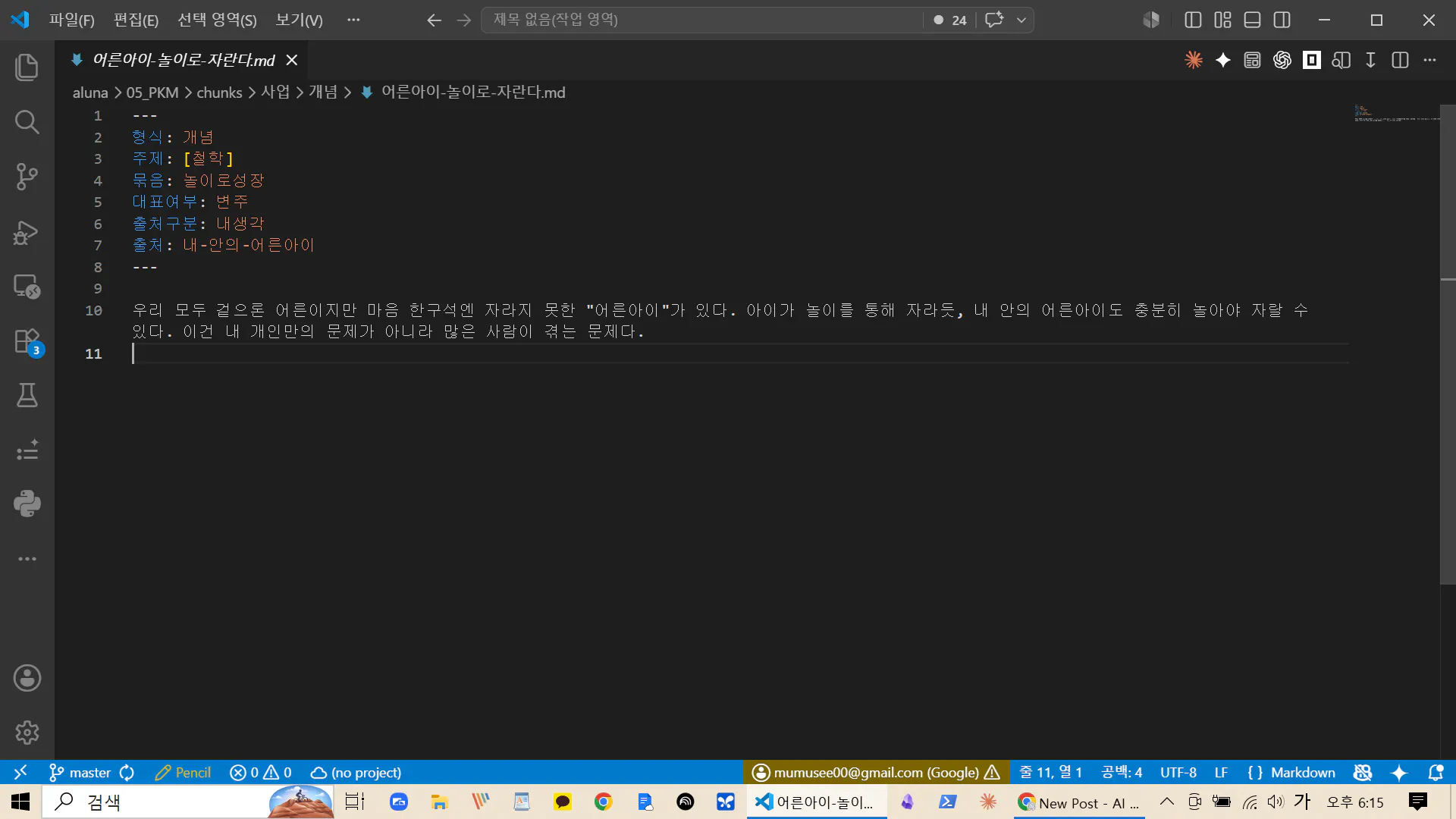Open the Explorer view in activity bar

pyautogui.click(x=27, y=67)
